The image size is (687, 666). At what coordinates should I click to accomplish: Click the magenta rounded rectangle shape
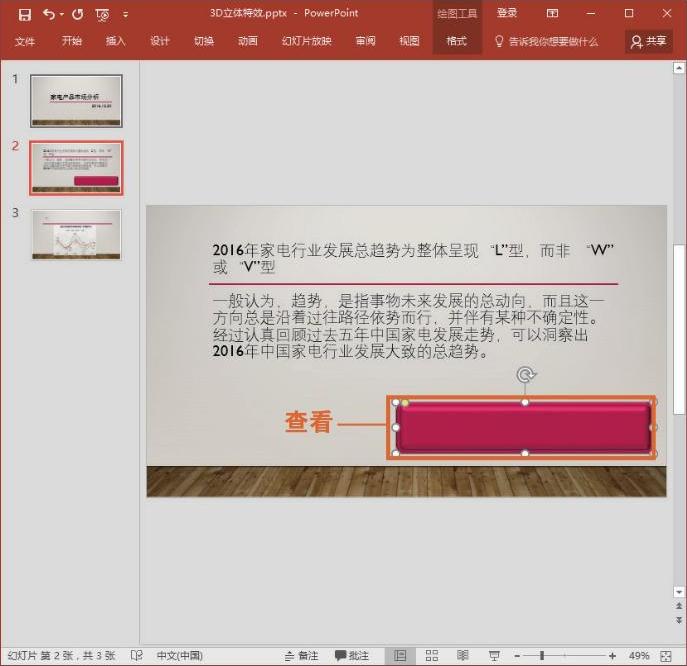tap(524, 428)
